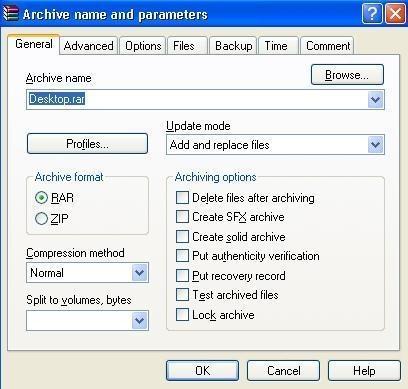Viewport: 408px width, 389px height.
Task: Switch to the Time tab
Action: [279, 46]
